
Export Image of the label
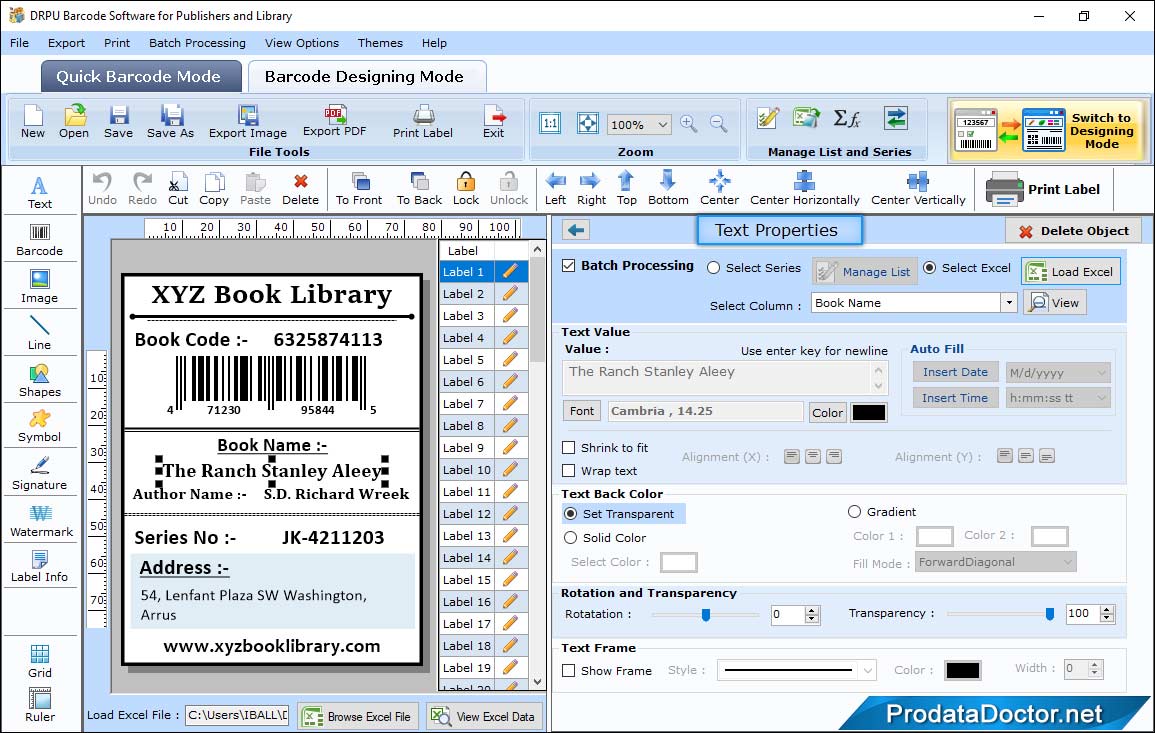click(x=248, y=122)
